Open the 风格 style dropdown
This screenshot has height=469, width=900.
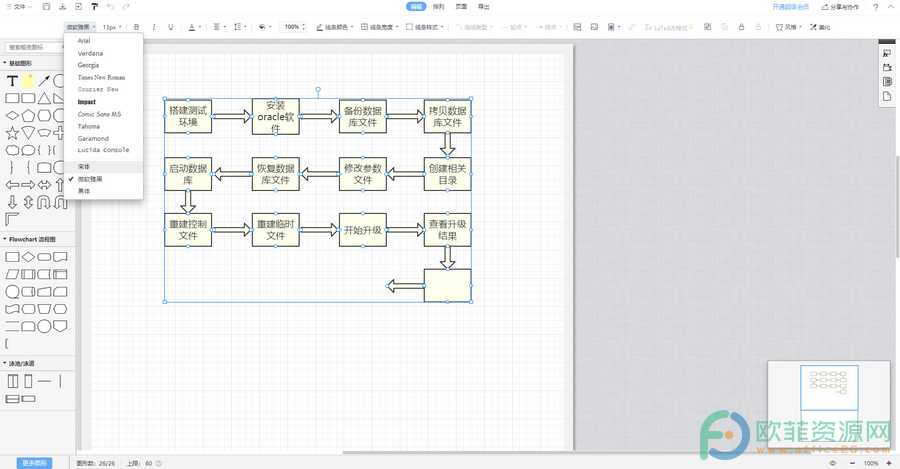tap(789, 27)
